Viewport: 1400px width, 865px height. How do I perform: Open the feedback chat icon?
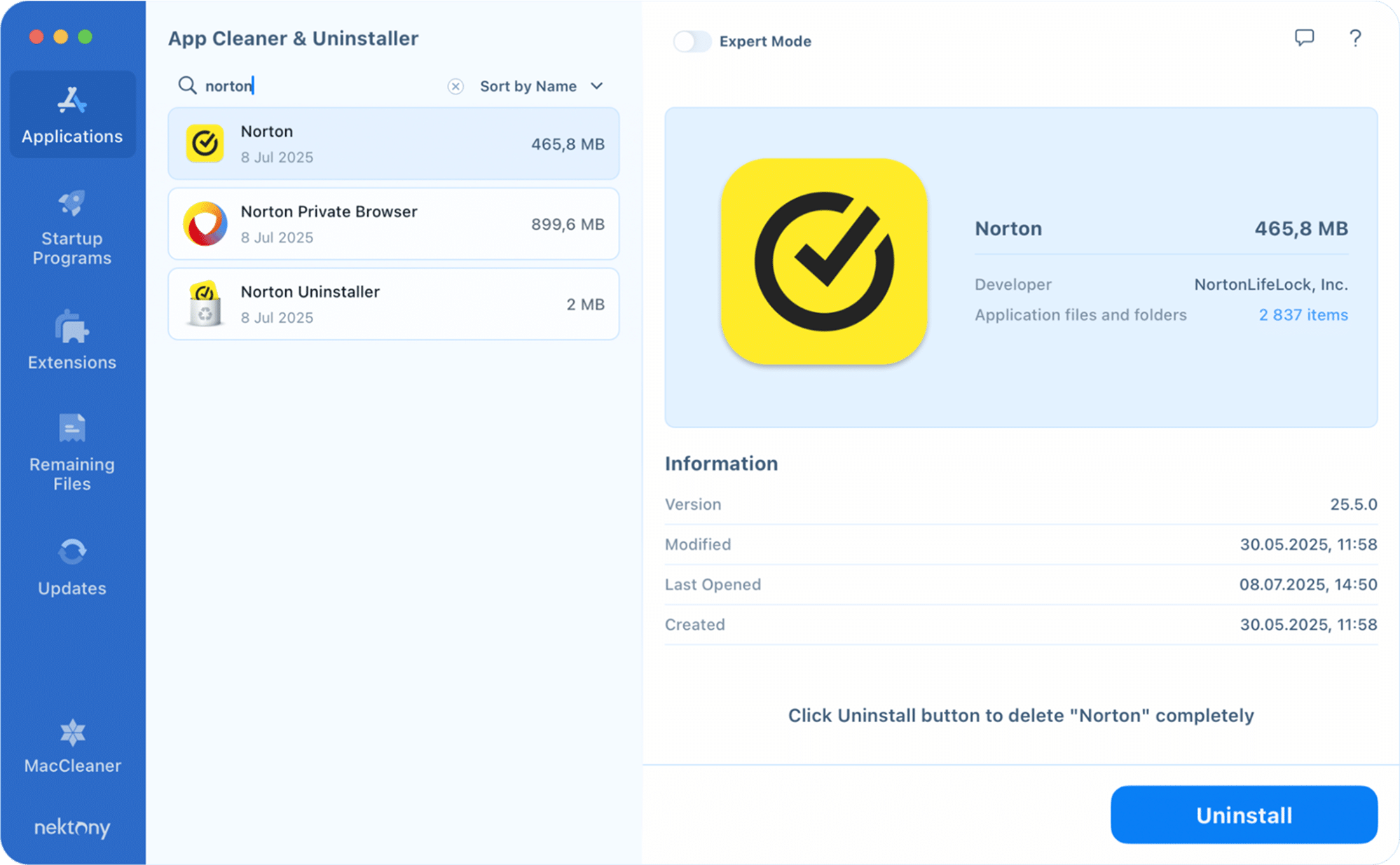(1305, 39)
